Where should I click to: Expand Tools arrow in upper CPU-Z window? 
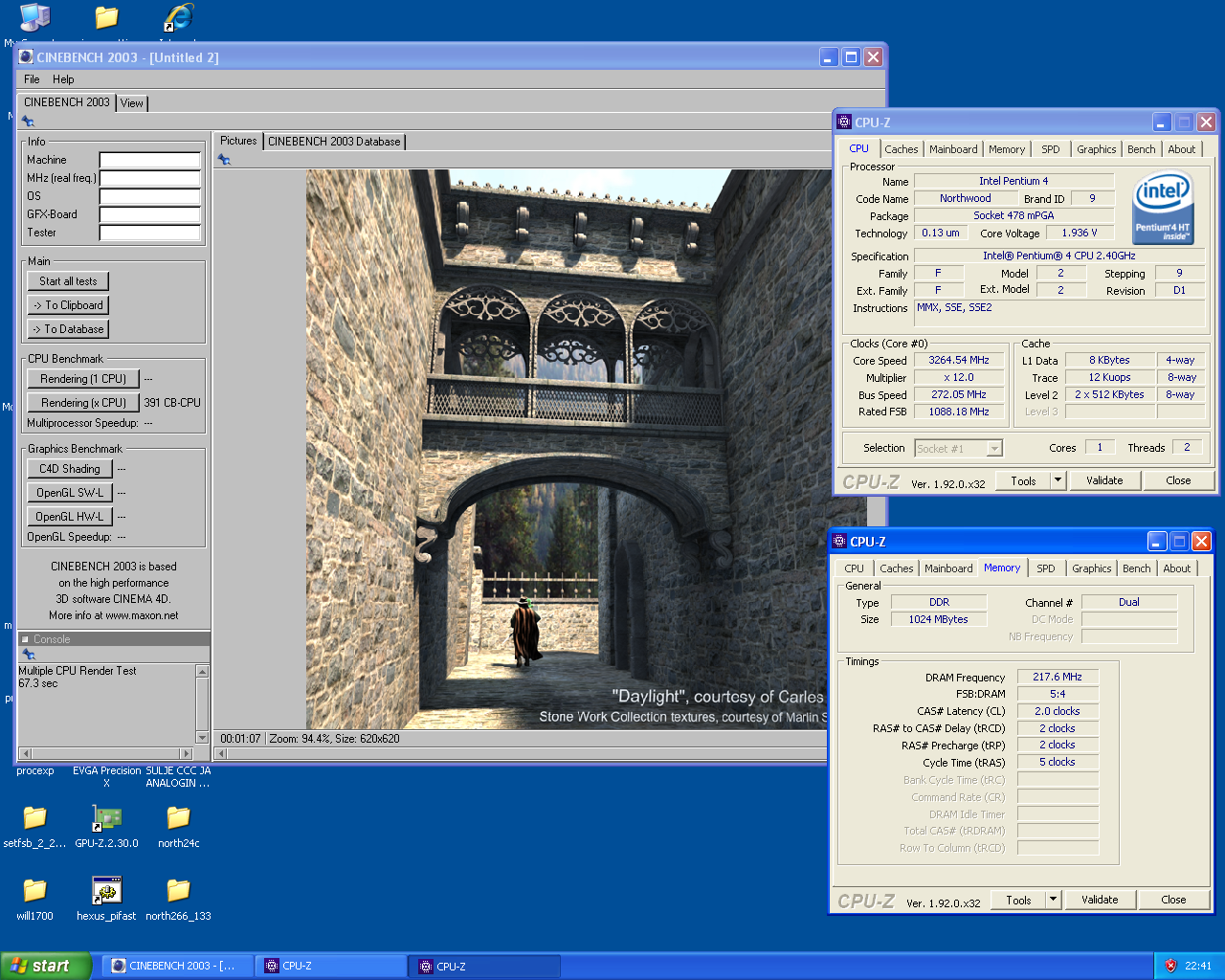tap(1058, 480)
